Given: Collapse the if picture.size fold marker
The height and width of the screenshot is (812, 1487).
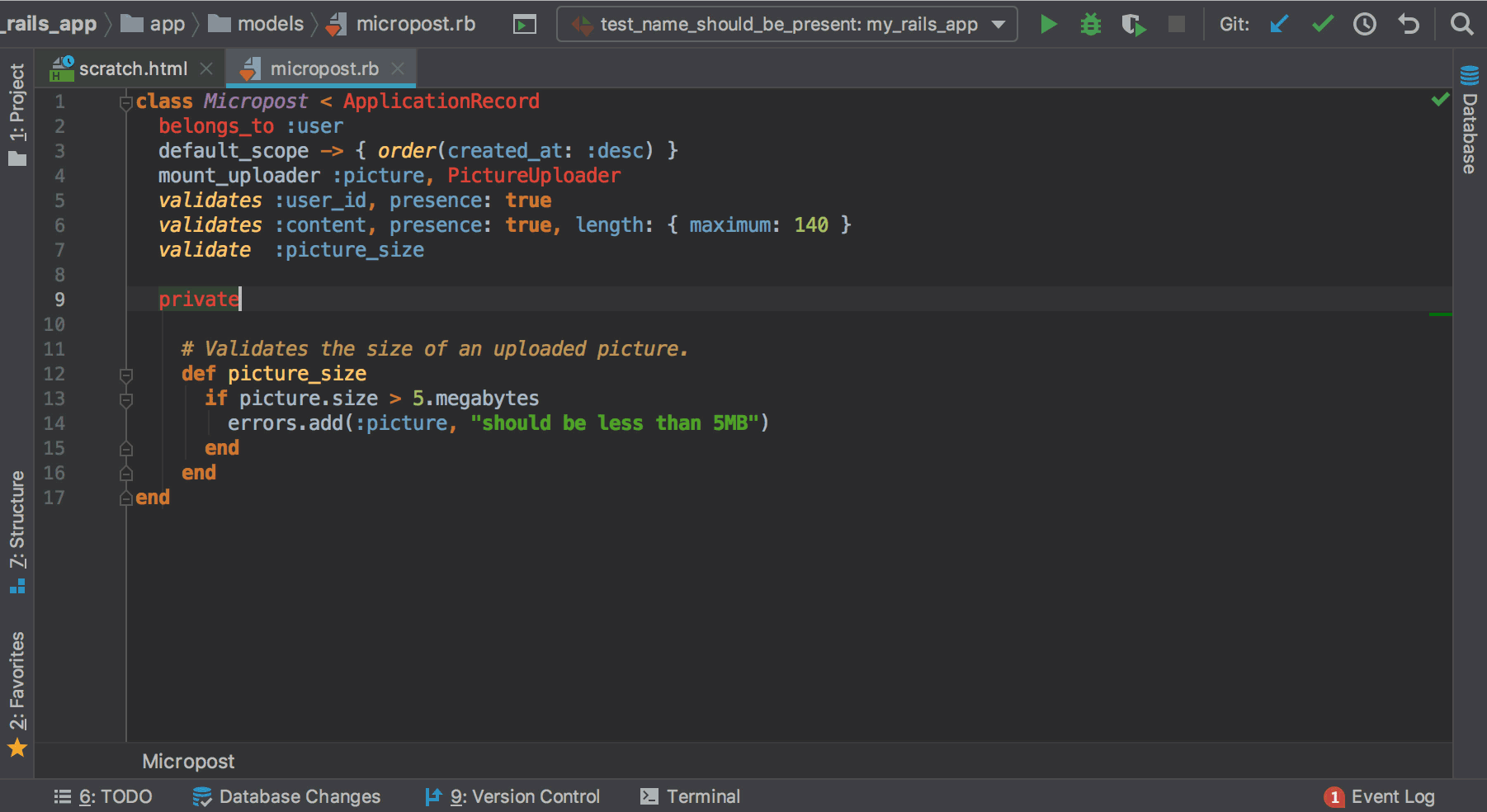Looking at the screenshot, I should click(x=126, y=400).
